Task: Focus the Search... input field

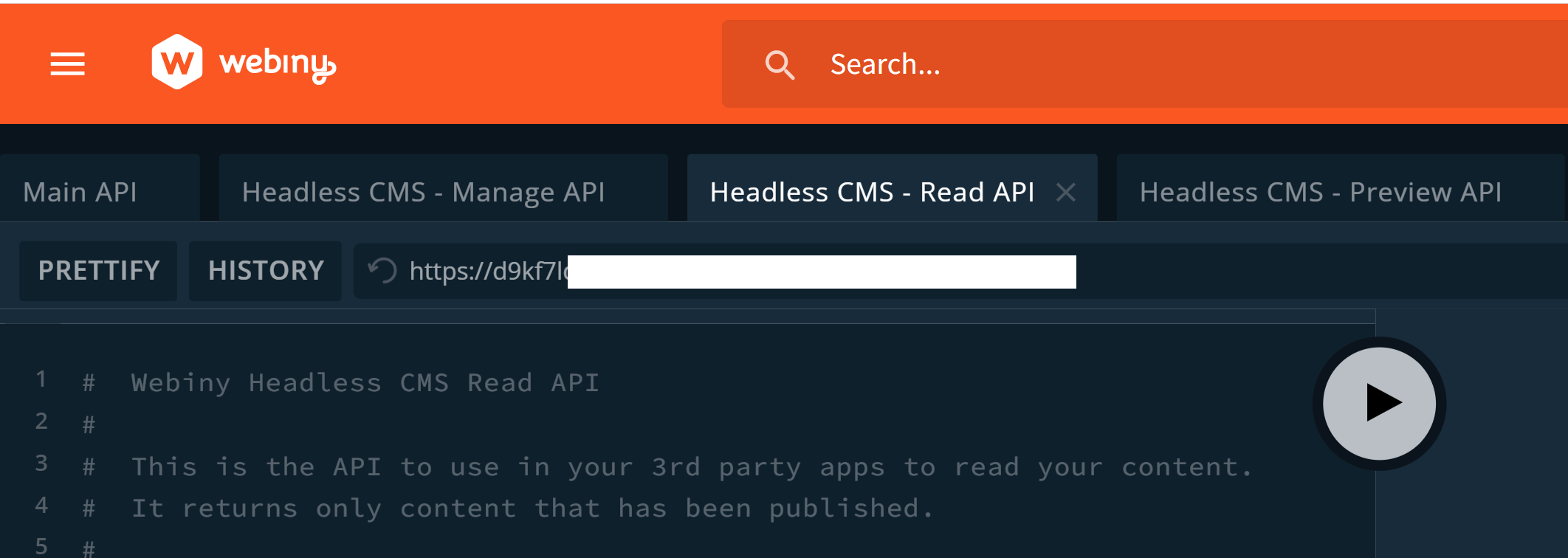Action: [1144, 64]
